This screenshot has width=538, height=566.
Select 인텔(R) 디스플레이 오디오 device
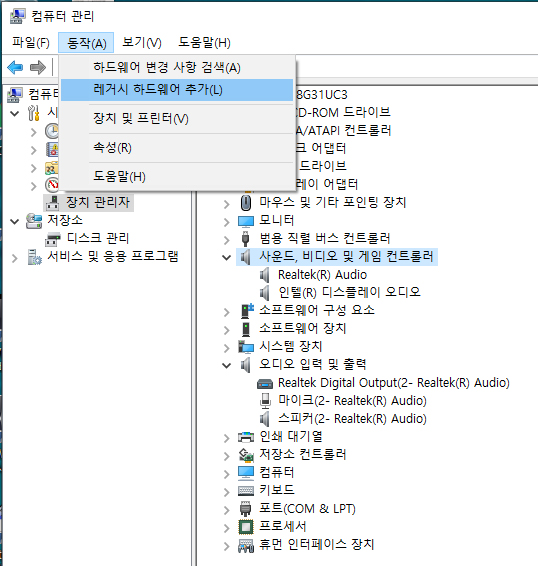(x=350, y=292)
